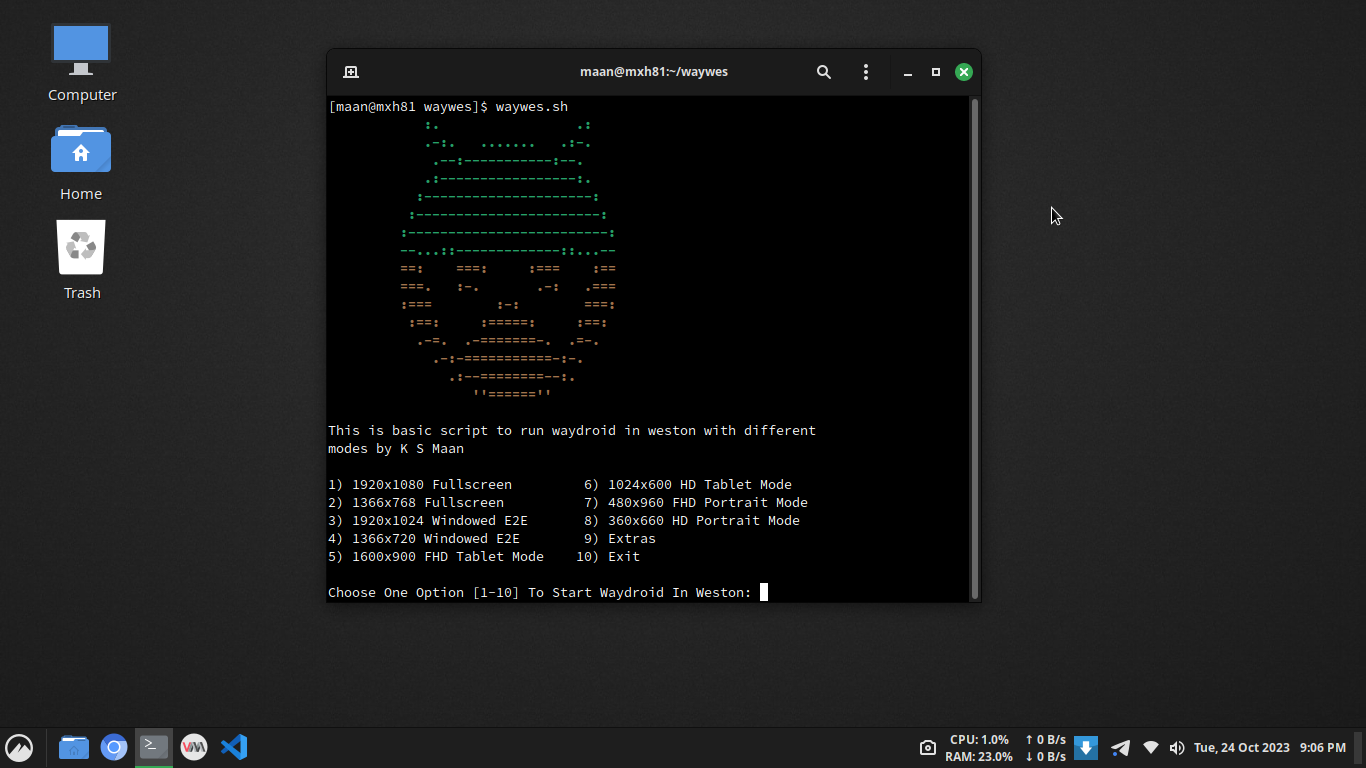Launch the file manager from taskbar

[x=74, y=748]
